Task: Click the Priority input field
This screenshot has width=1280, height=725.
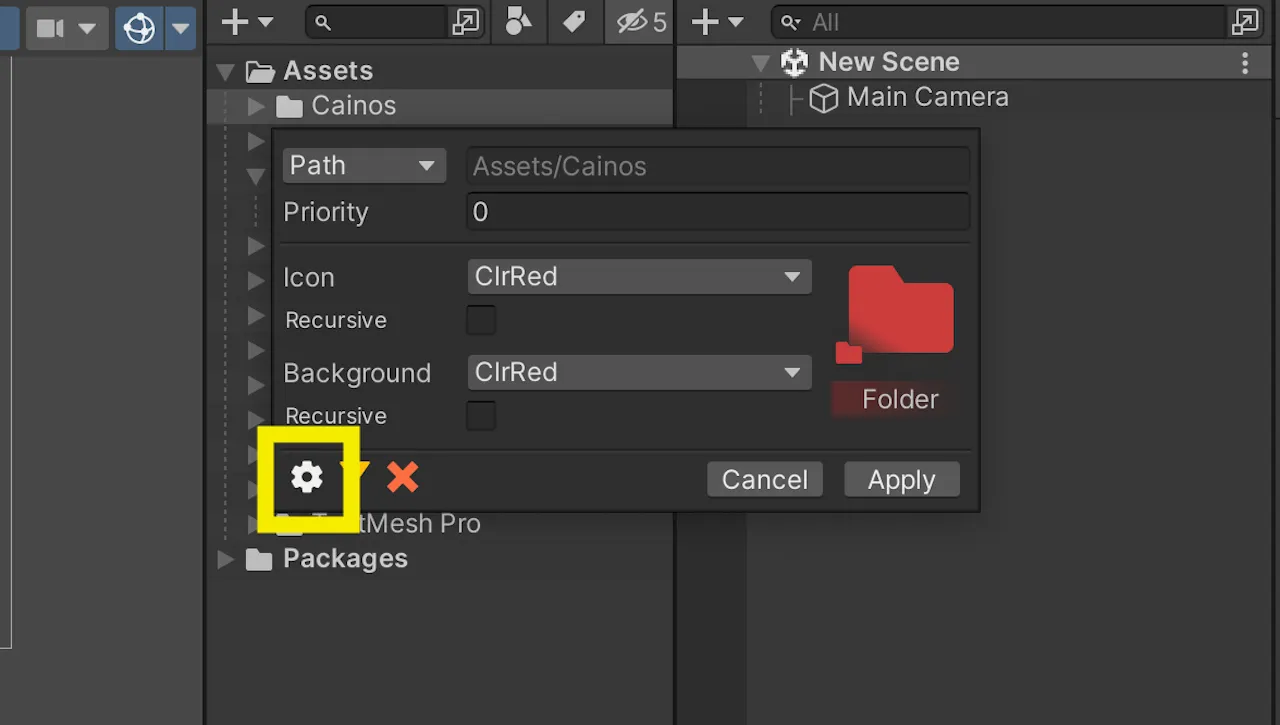Action: 718,212
